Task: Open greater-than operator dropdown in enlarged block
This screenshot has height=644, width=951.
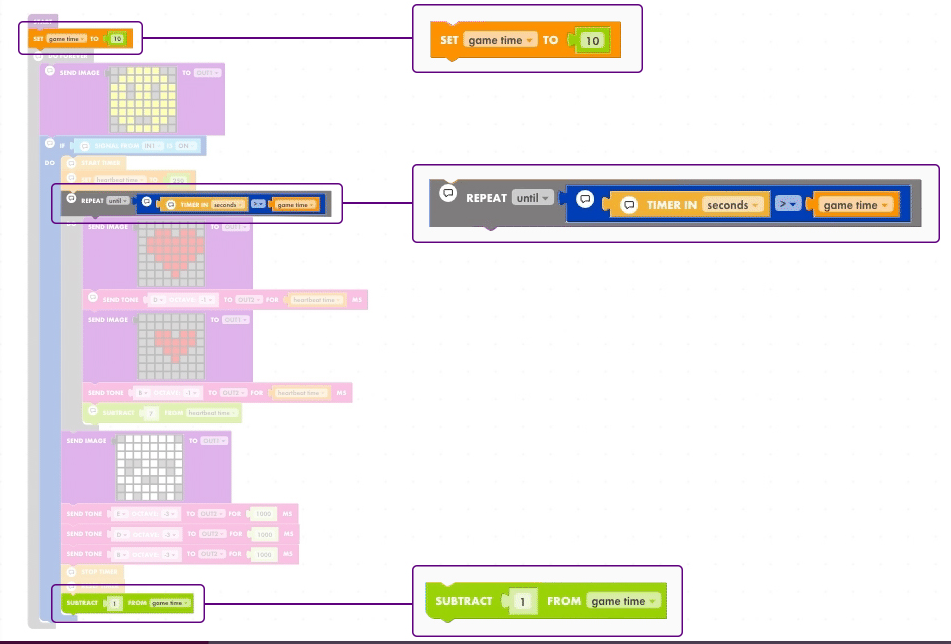Action: click(x=790, y=205)
